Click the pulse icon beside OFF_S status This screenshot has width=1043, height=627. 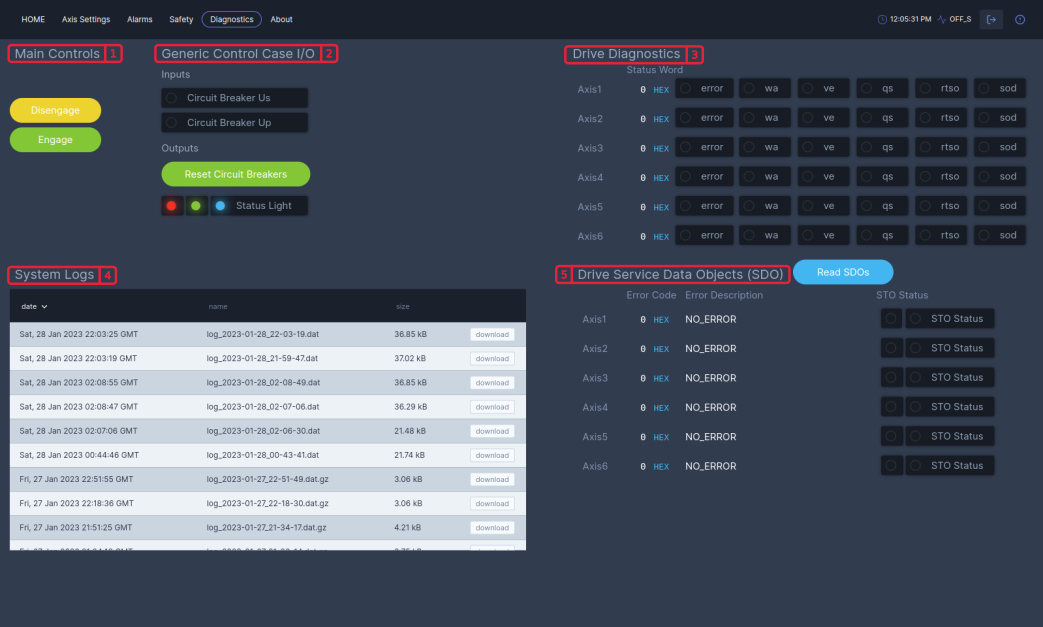coord(941,19)
